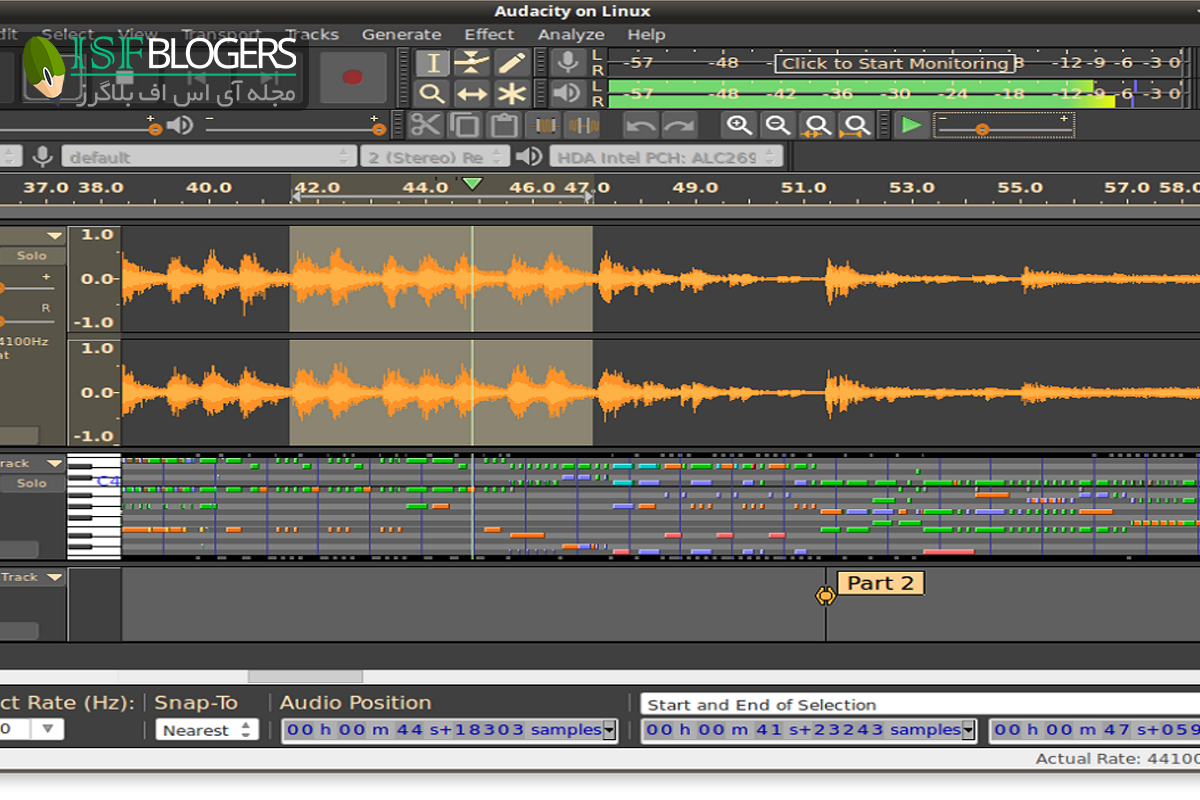Select the Zoom magnifier tool

(432, 94)
